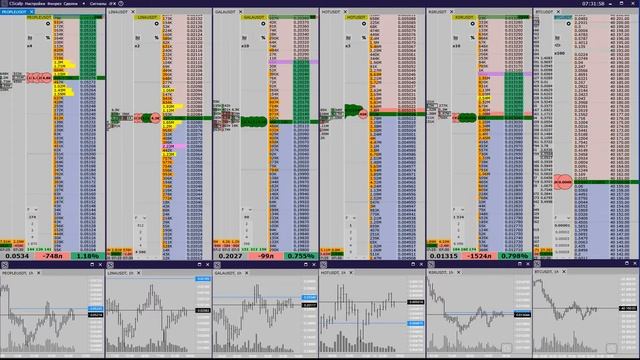Screen dimensions: 640x360
Task: Click the -1524п value under KSMUSDT
Action: pyautogui.click(x=479, y=256)
